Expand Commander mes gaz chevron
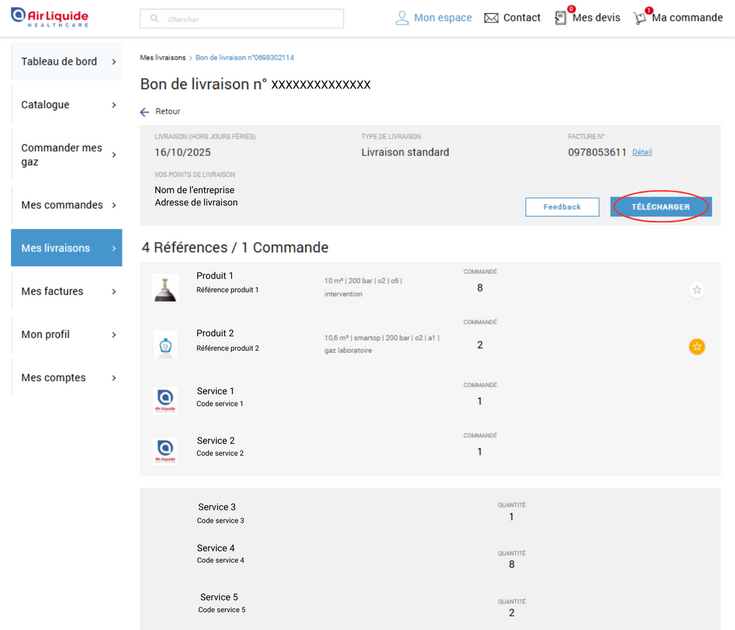Screen dimensions: 735x630 pos(114,155)
